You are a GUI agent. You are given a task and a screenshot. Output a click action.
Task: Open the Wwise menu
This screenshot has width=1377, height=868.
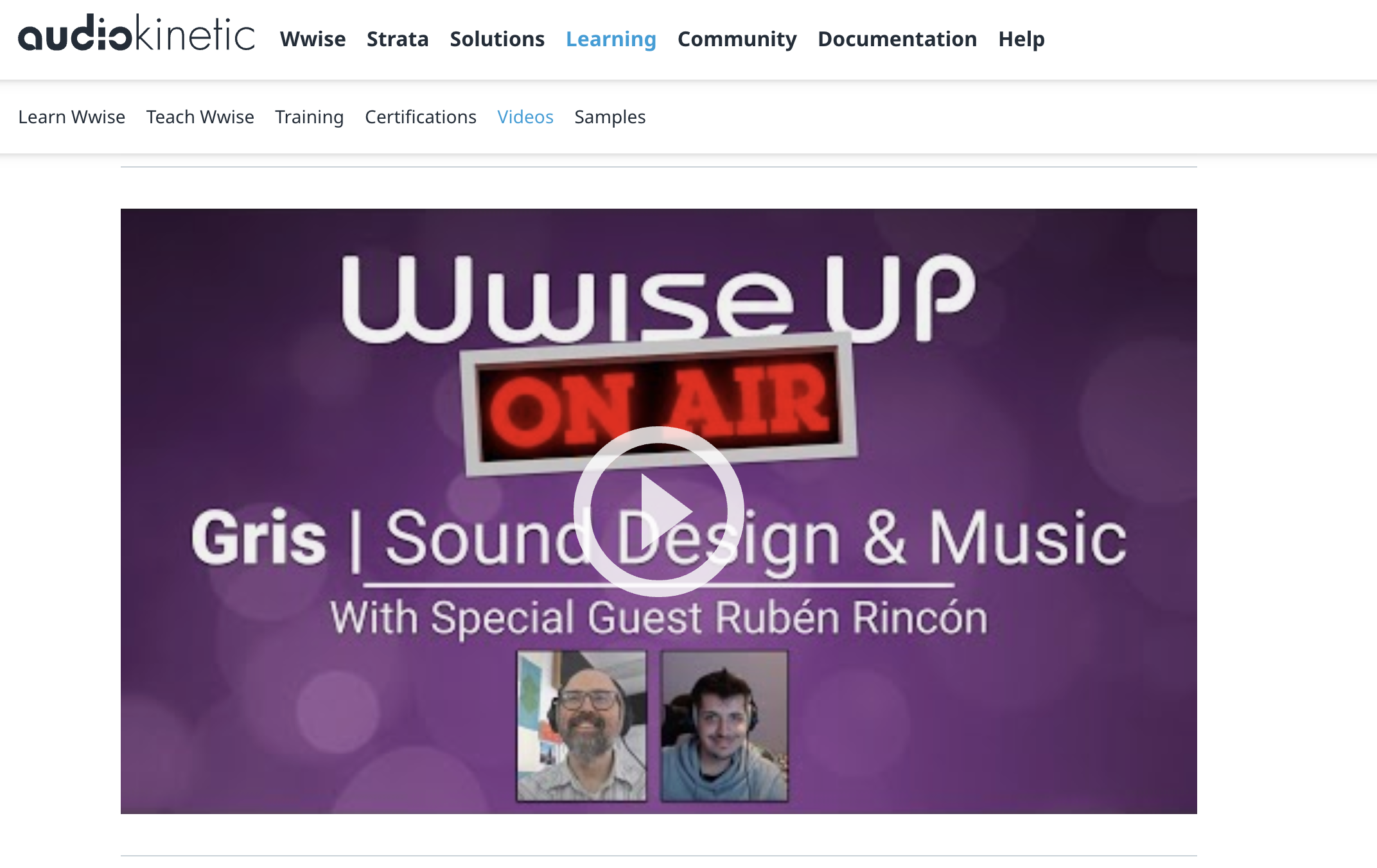click(313, 39)
